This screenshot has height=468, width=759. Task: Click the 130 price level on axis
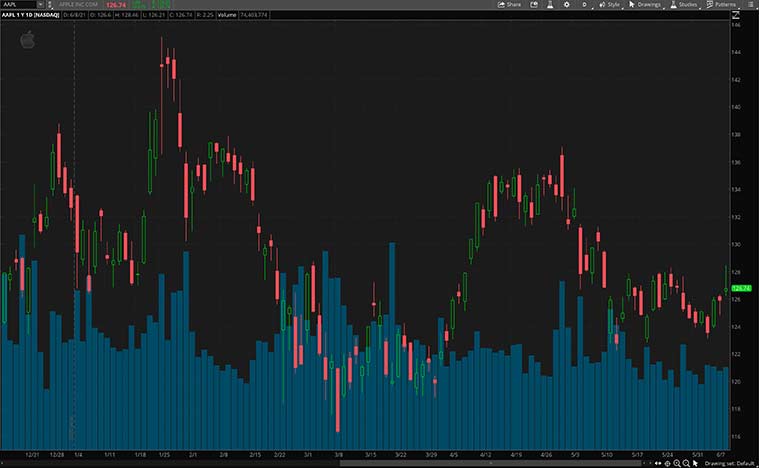(x=736, y=244)
